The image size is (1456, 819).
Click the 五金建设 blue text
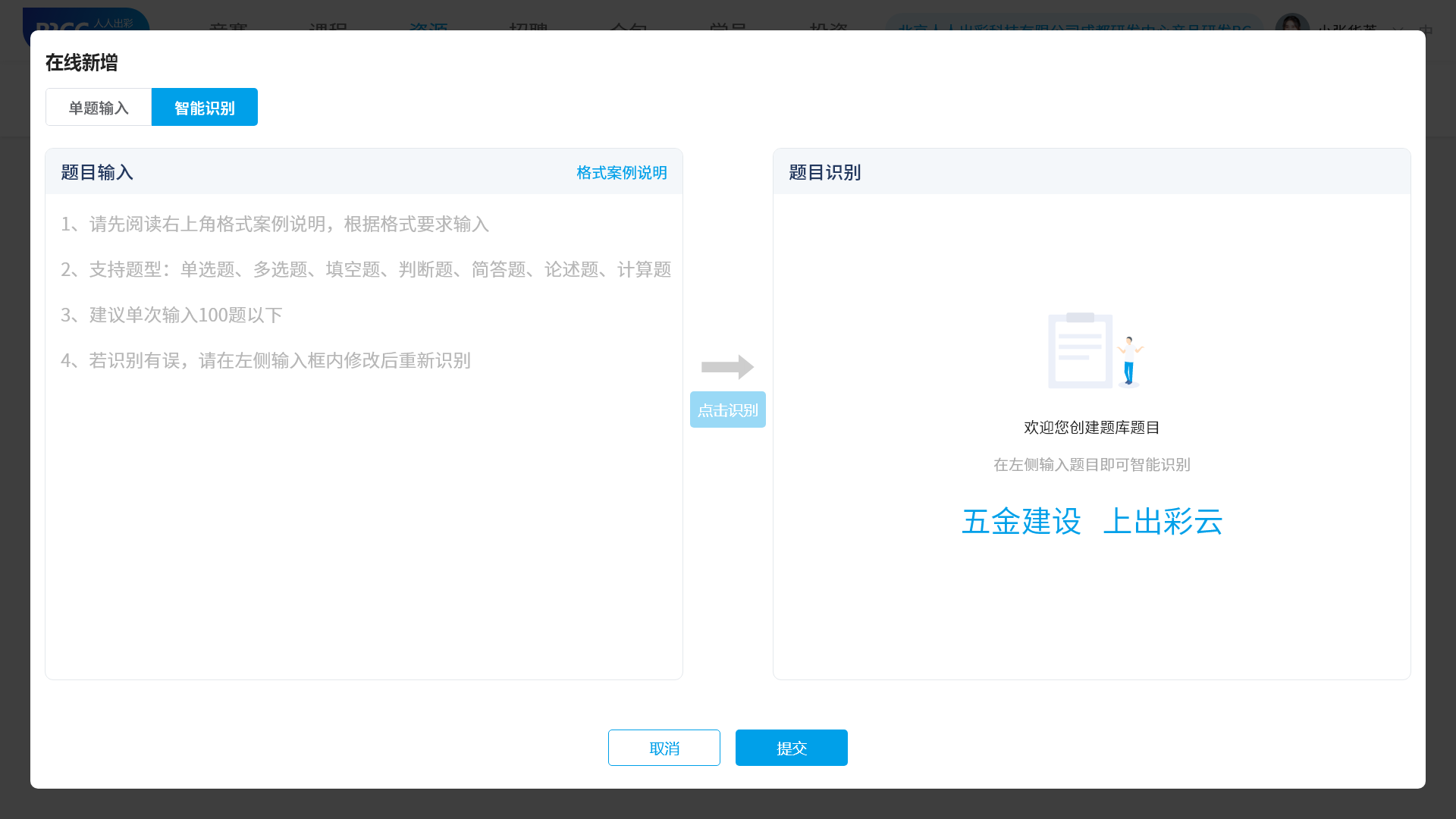pyautogui.click(x=1021, y=522)
